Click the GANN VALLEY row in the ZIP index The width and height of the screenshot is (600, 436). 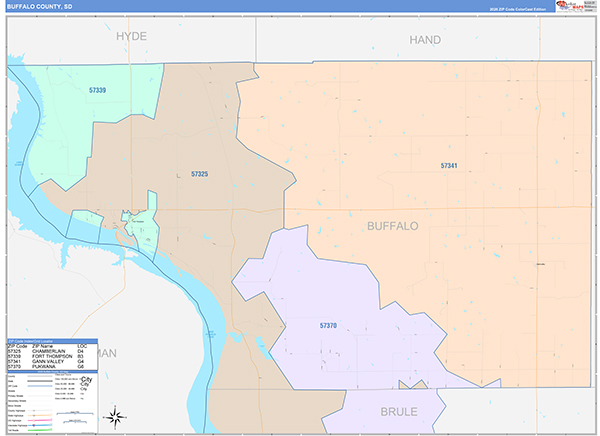point(48,361)
